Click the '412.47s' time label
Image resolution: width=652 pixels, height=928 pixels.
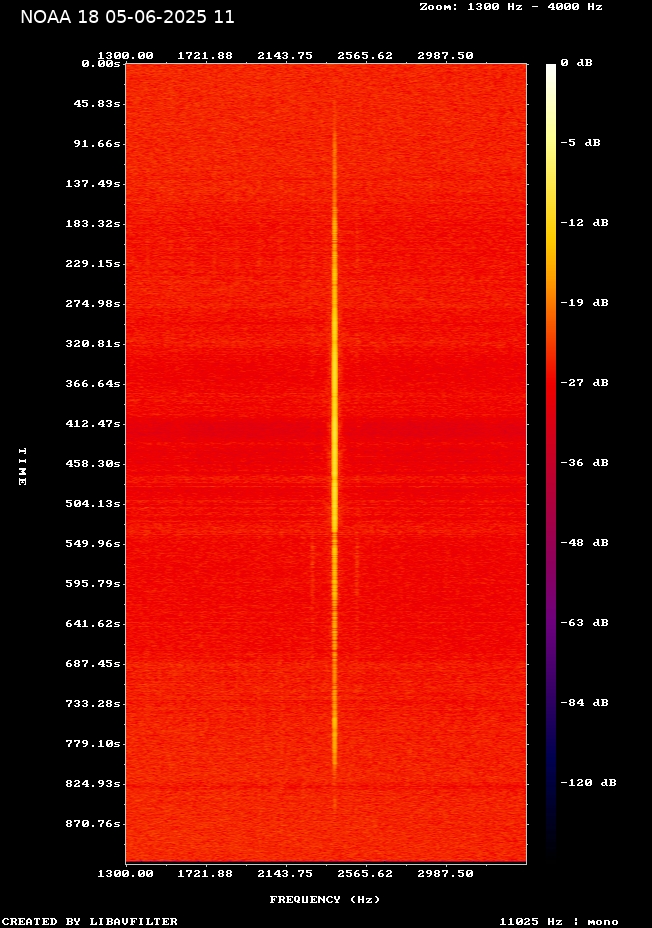(93, 424)
